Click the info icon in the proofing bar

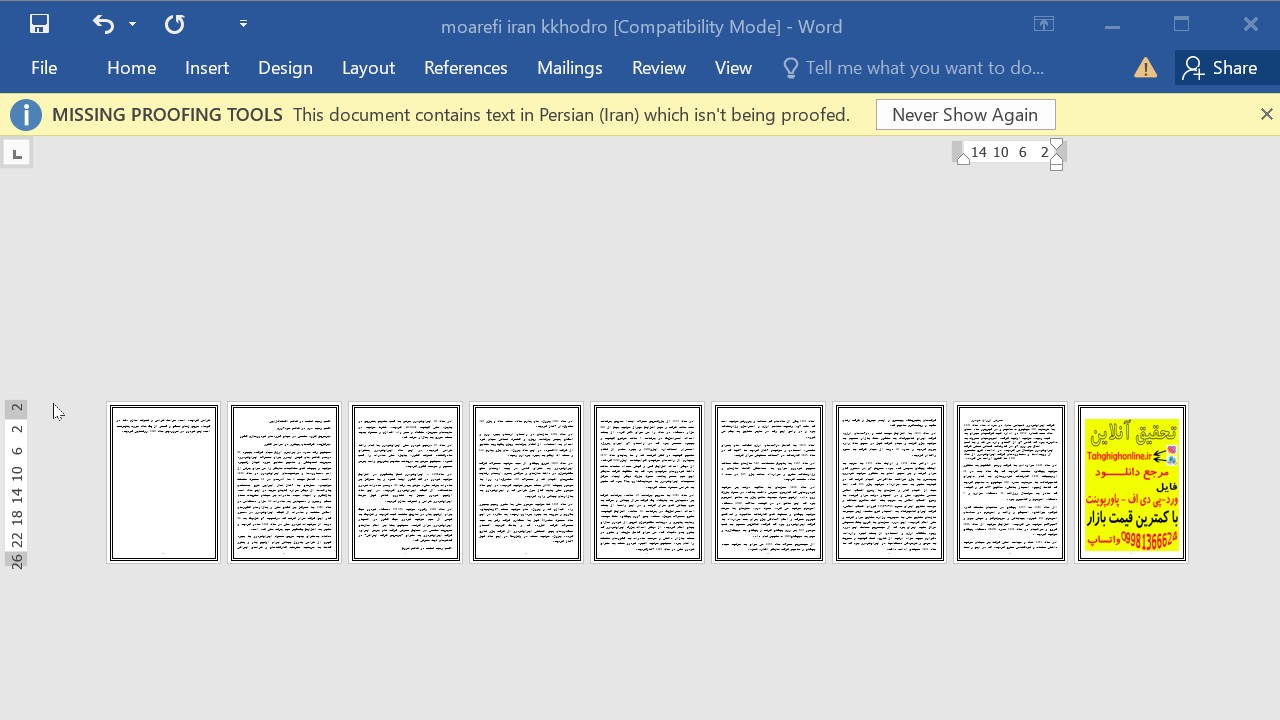pos(26,115)
